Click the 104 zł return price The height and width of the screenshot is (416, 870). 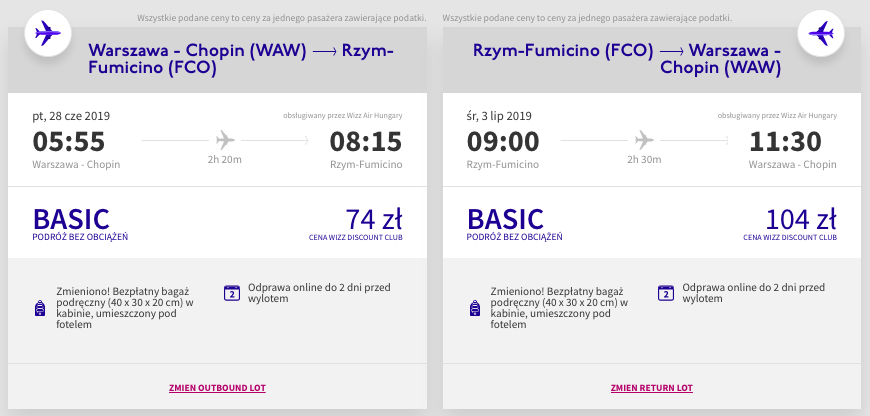(x=801, y=219)
